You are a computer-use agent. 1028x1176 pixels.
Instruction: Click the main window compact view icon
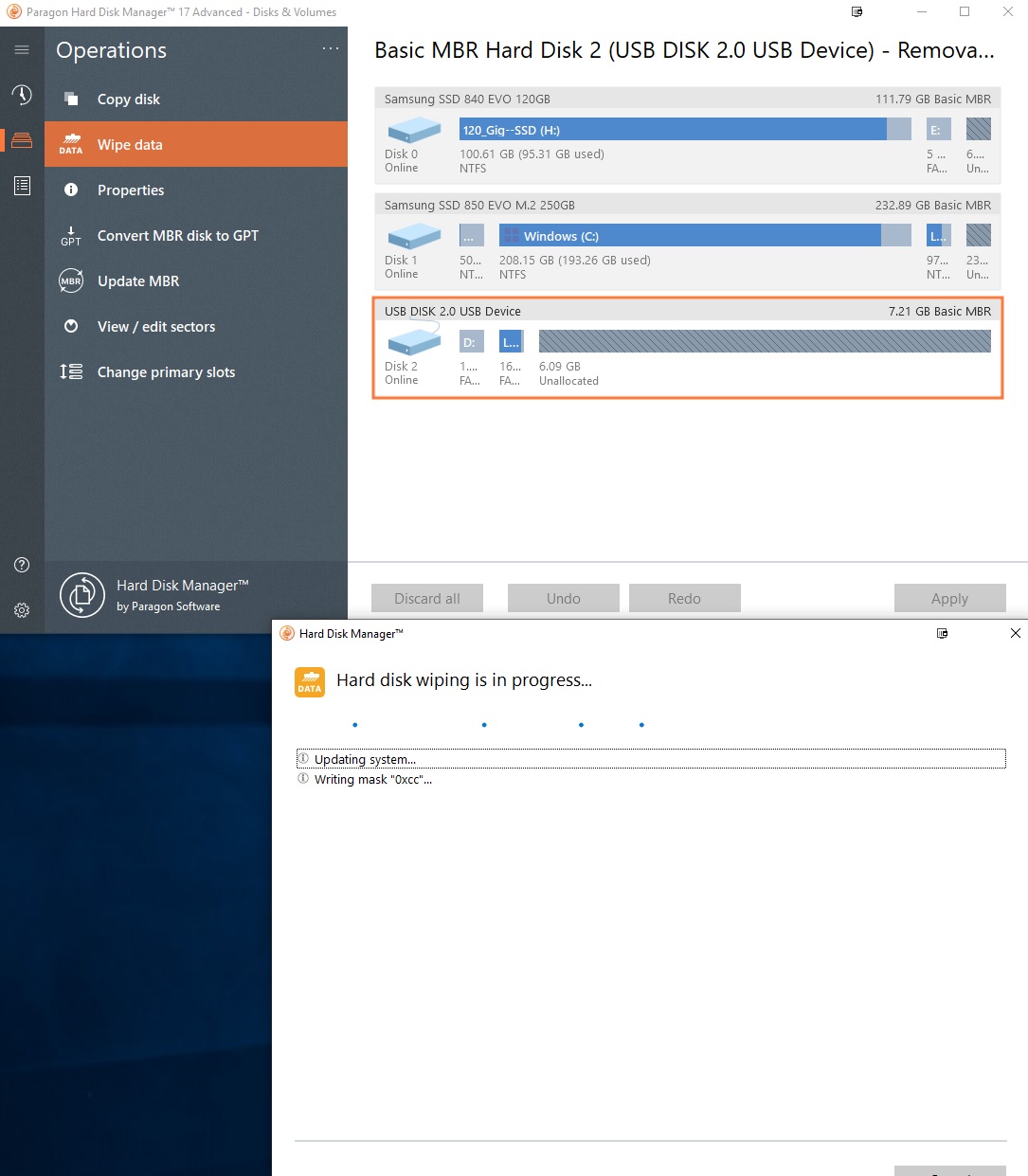(x=857, y=12)
